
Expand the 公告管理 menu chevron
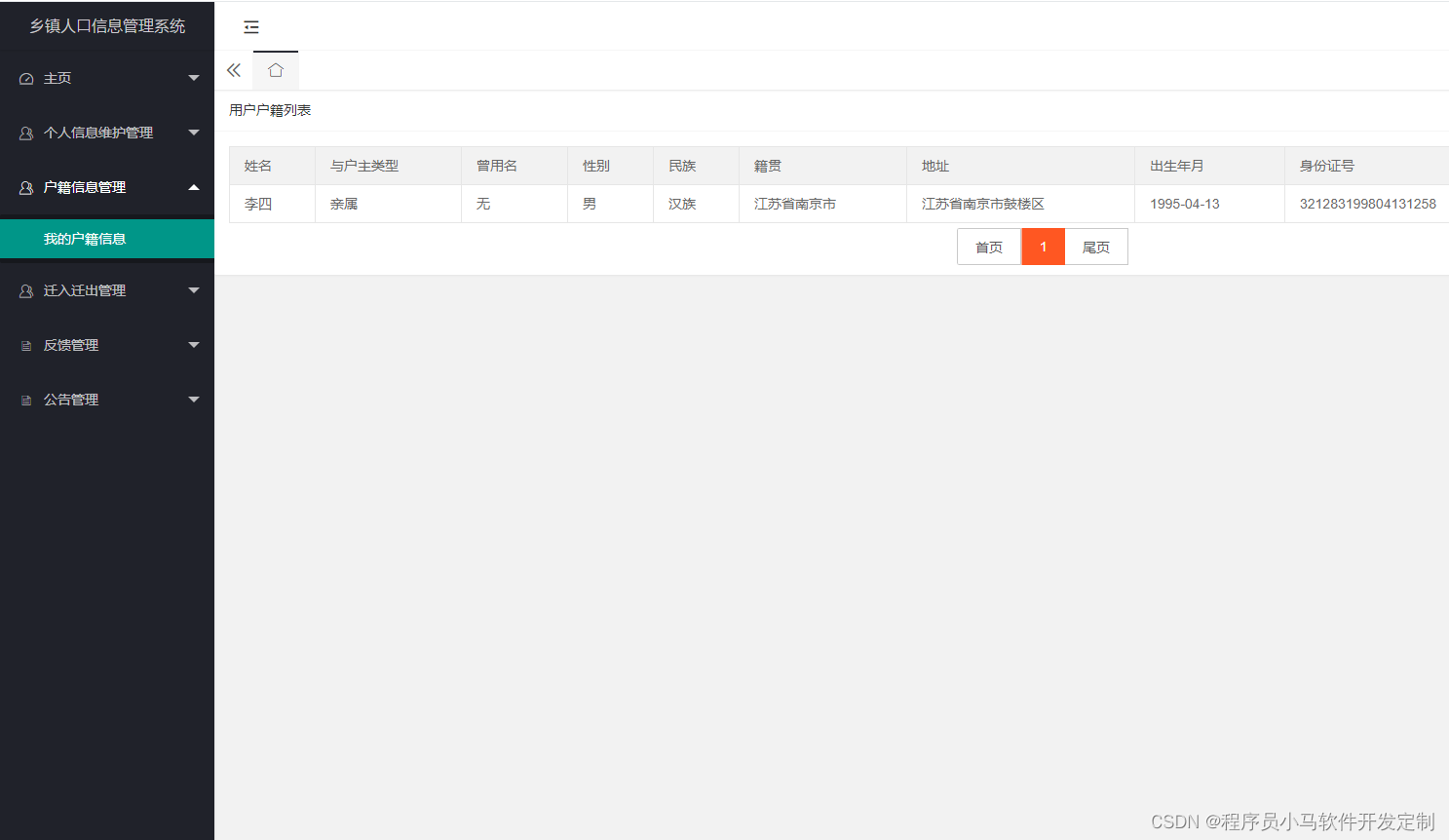(x=193, y=399)
